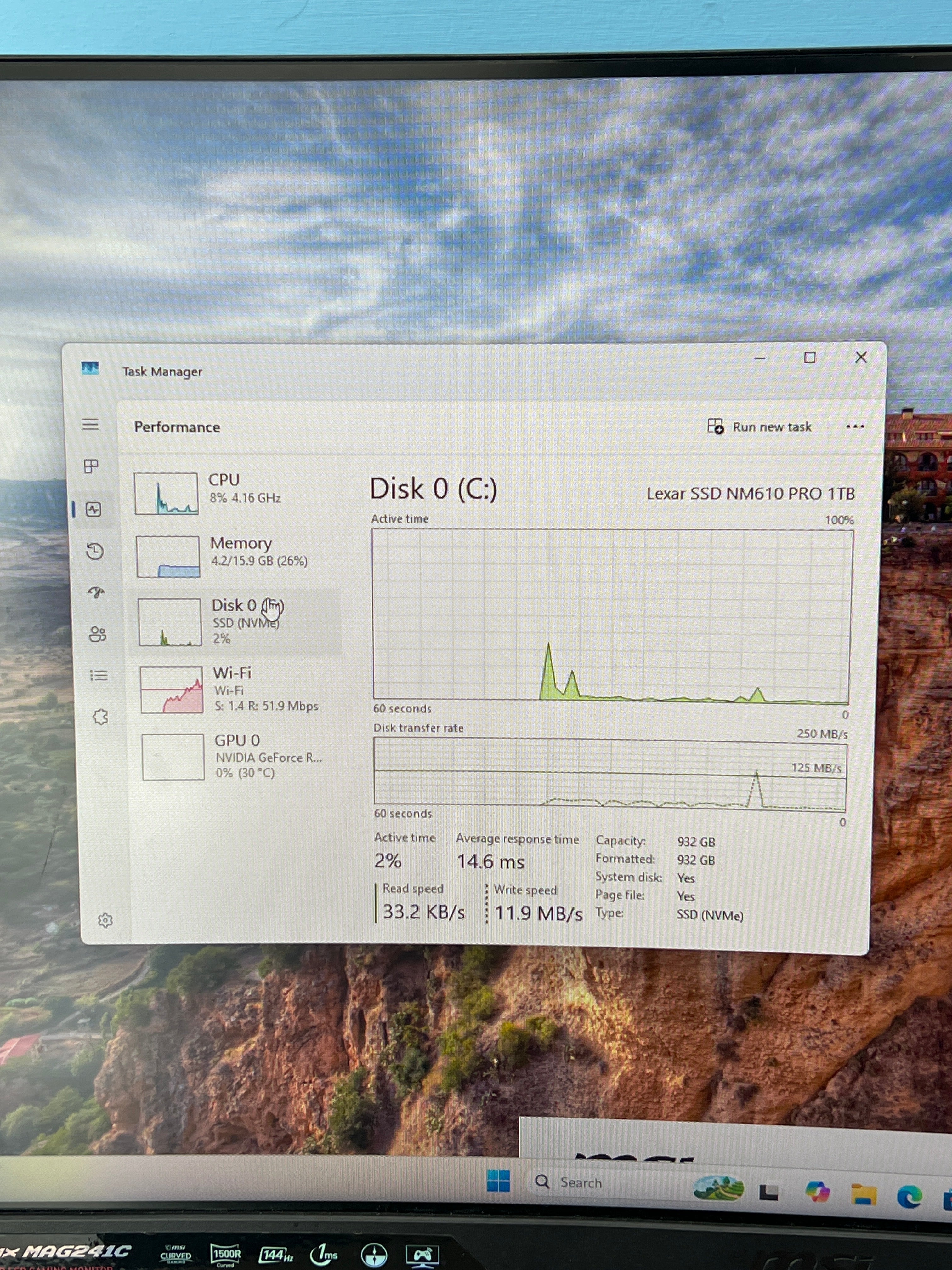Image resolution: width=952 pixels, height=1270 pixels.
Task: Close the Task Manager window
Action: (x=861, y=357)
